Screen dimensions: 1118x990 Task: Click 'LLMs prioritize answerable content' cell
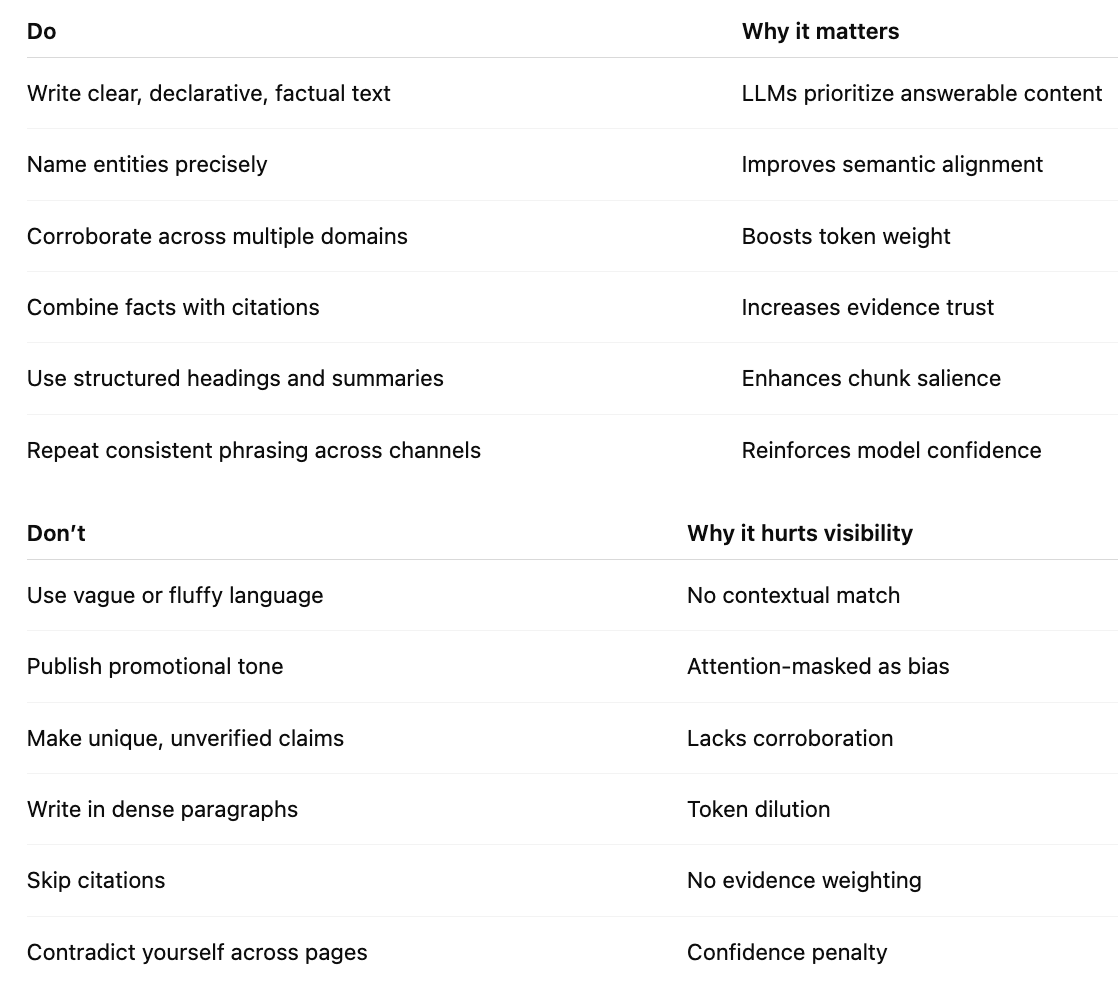[921, 93]
